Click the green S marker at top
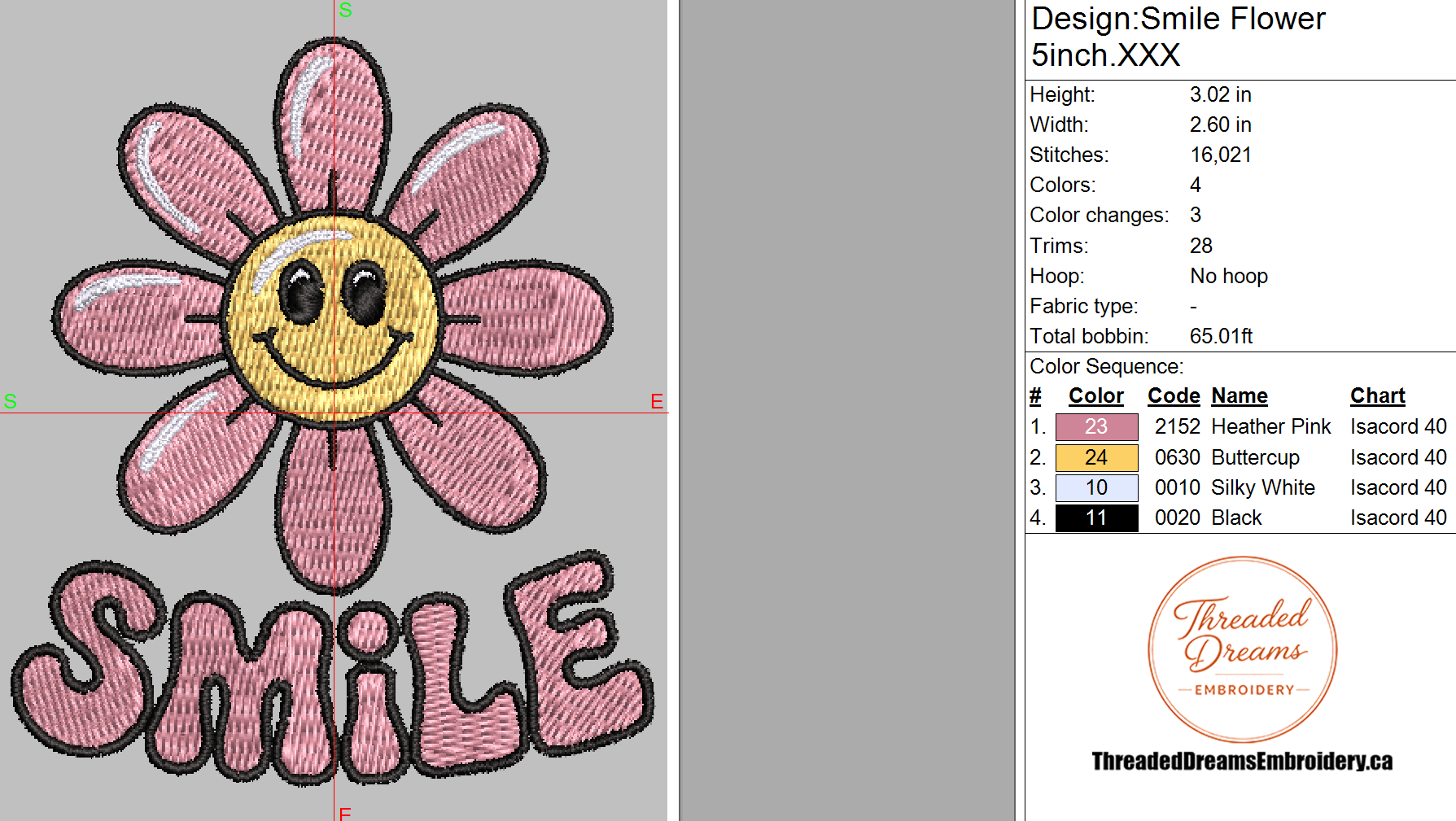 345,10
